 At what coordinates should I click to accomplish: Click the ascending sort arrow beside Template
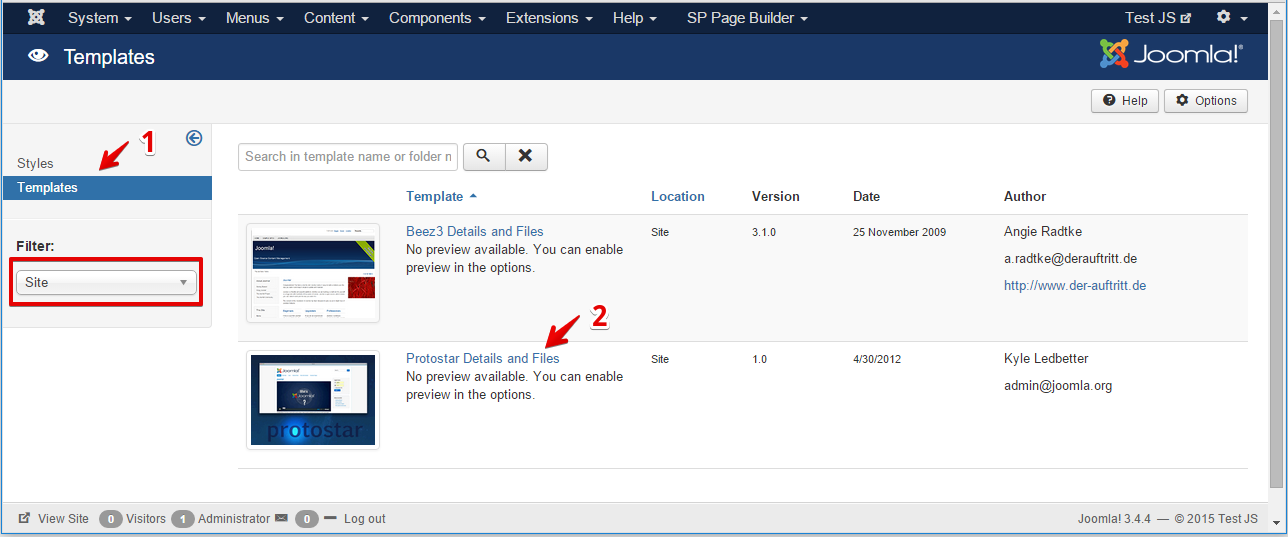(473, 197)
